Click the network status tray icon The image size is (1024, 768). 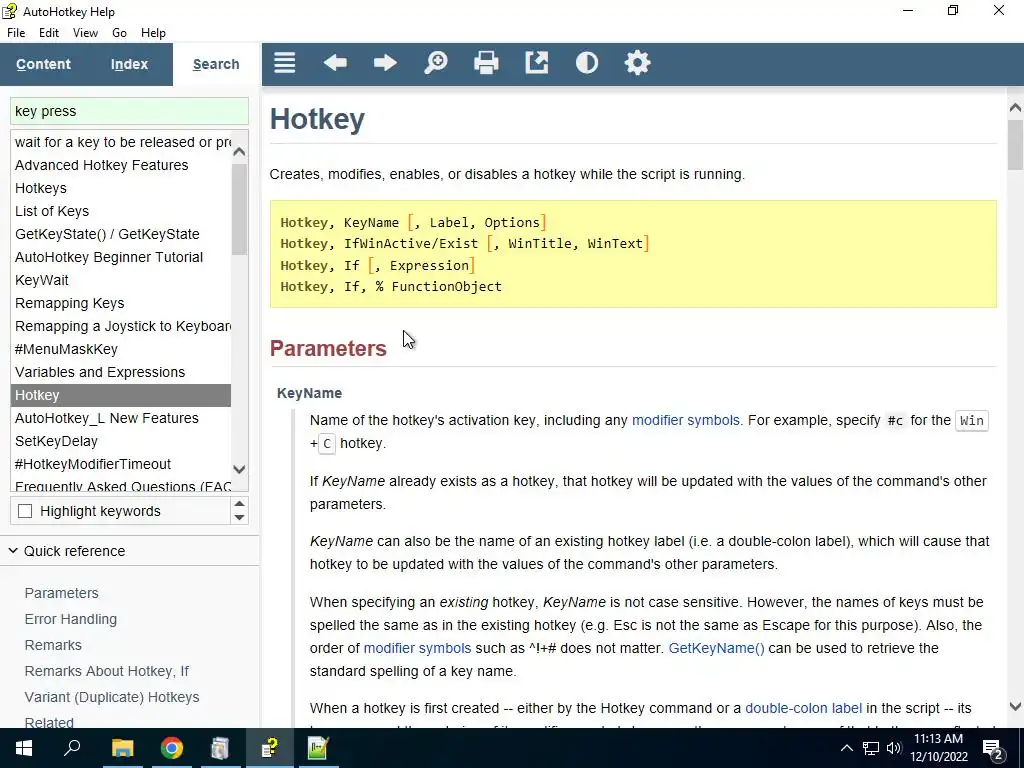click(x=871, y=748)
